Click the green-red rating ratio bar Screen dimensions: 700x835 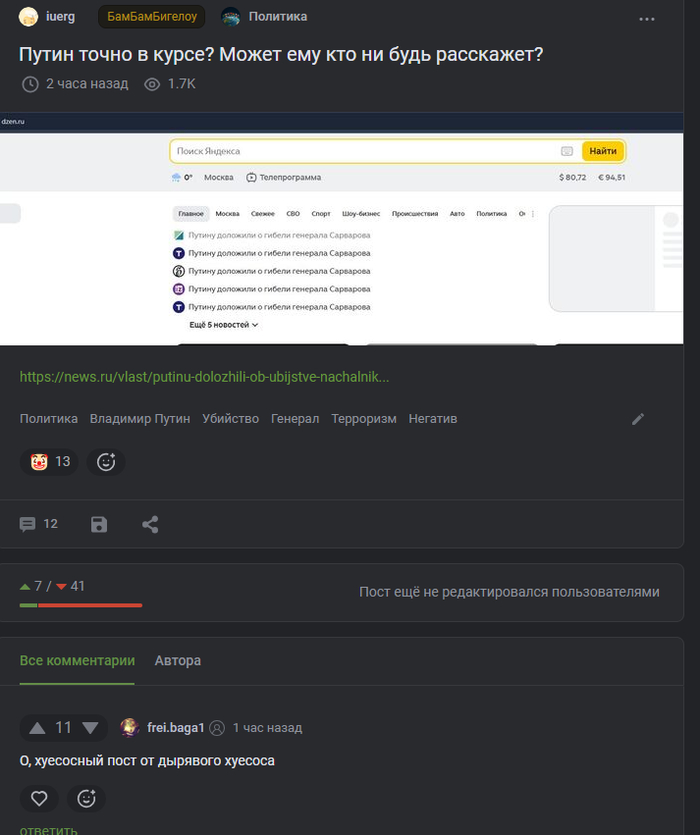point(81,605)
